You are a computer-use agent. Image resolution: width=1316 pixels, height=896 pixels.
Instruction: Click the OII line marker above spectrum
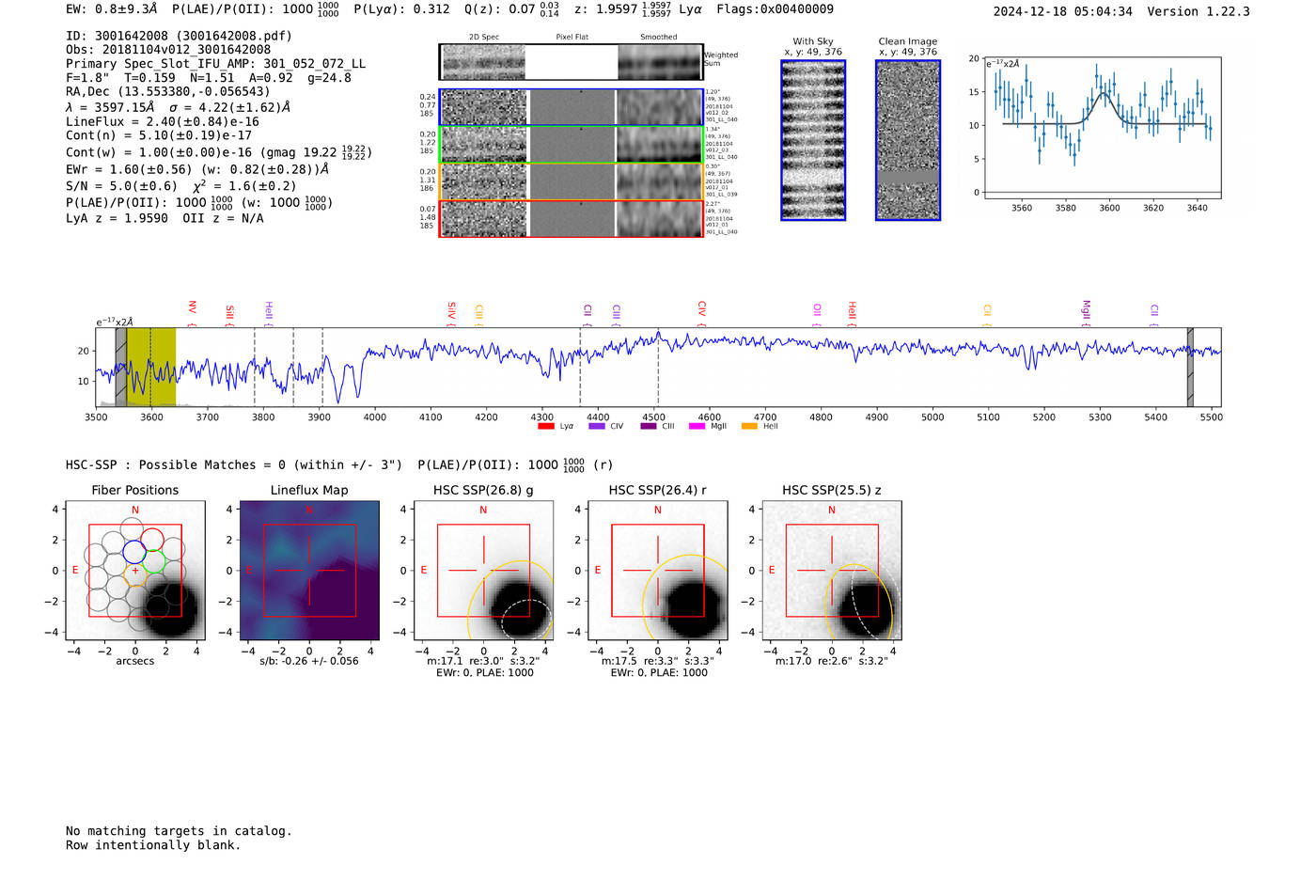pos(817,310)
